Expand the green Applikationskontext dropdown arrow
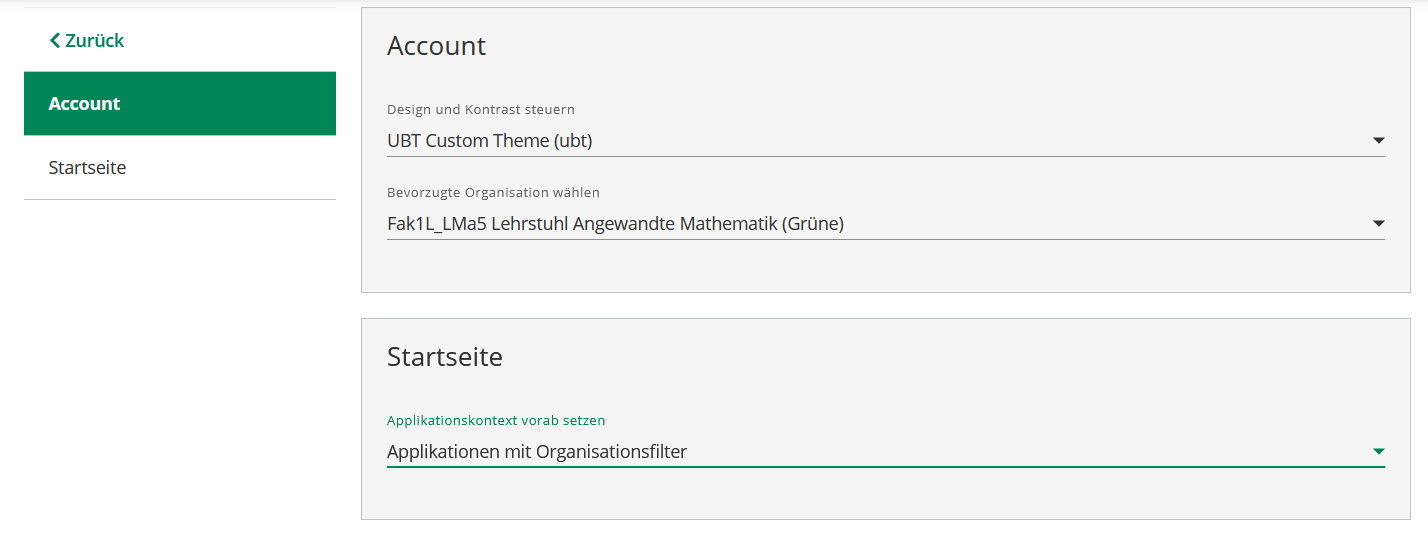The height and width of the screenshot is (553, 1428). 1378,452
